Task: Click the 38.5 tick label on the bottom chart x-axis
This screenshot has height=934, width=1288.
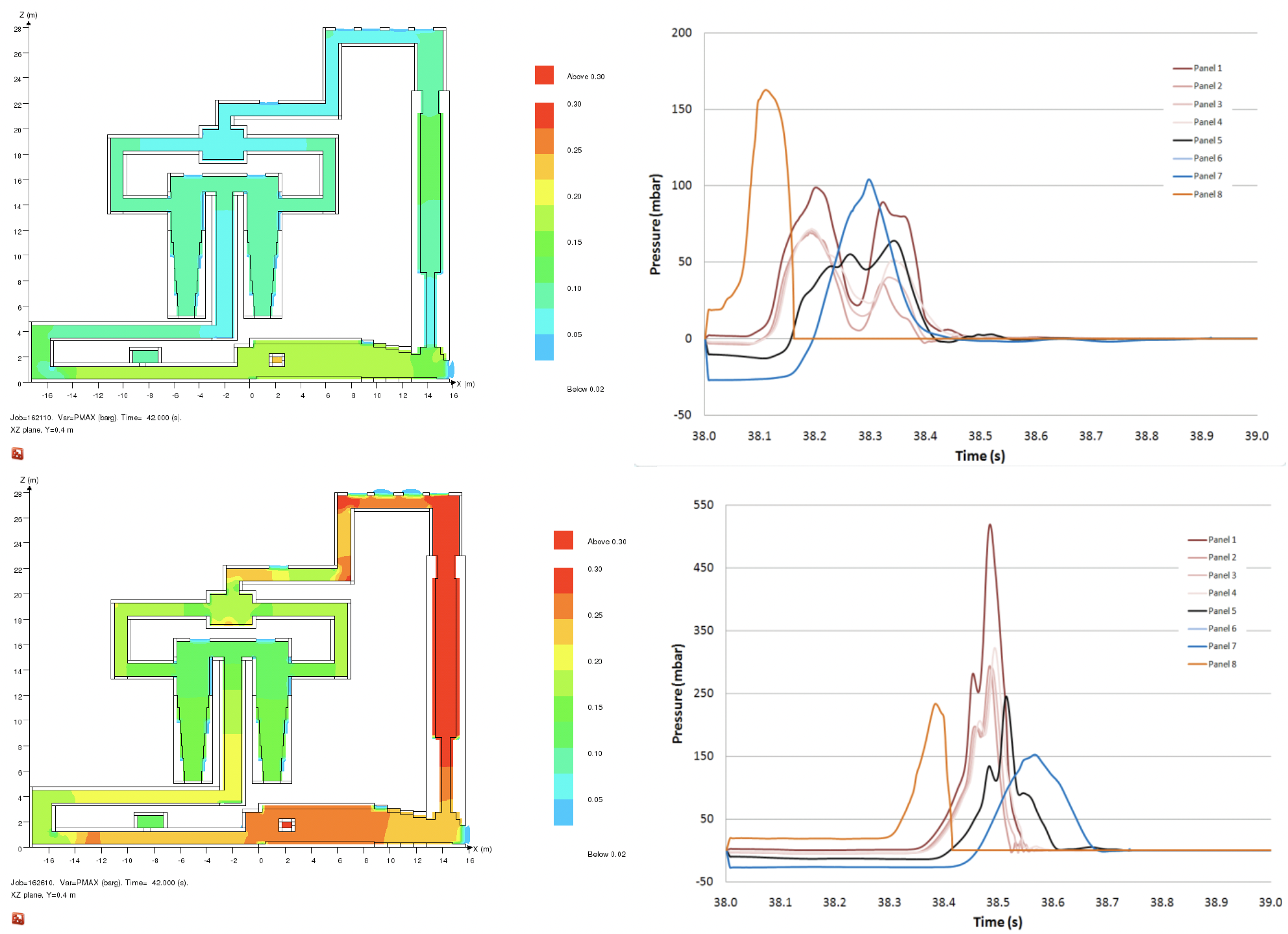Action: (x=997, y=902)
